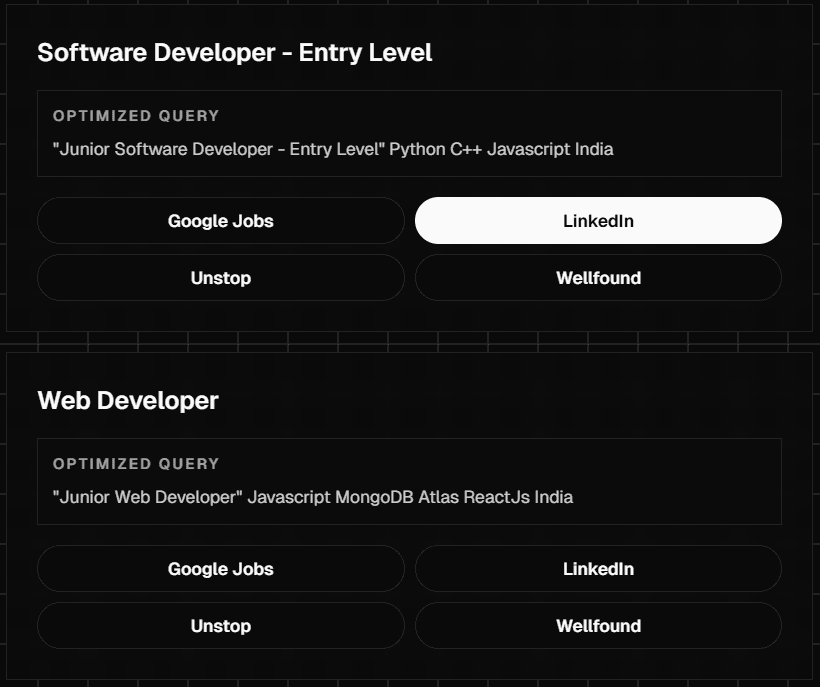
Task: Open Wellfound for Web Developer
Action: (x=598, y=626)
